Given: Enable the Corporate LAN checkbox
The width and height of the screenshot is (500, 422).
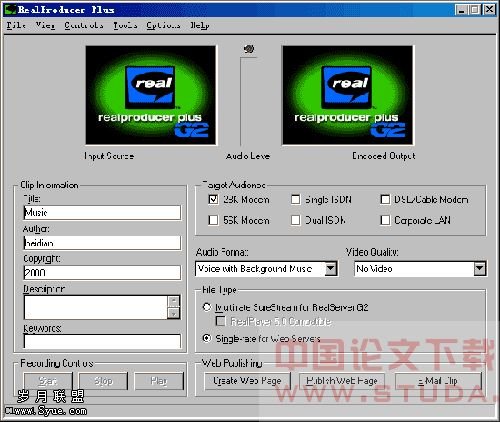Looking at the screenshot, I should pyautogui.click(x=385, y=220).
